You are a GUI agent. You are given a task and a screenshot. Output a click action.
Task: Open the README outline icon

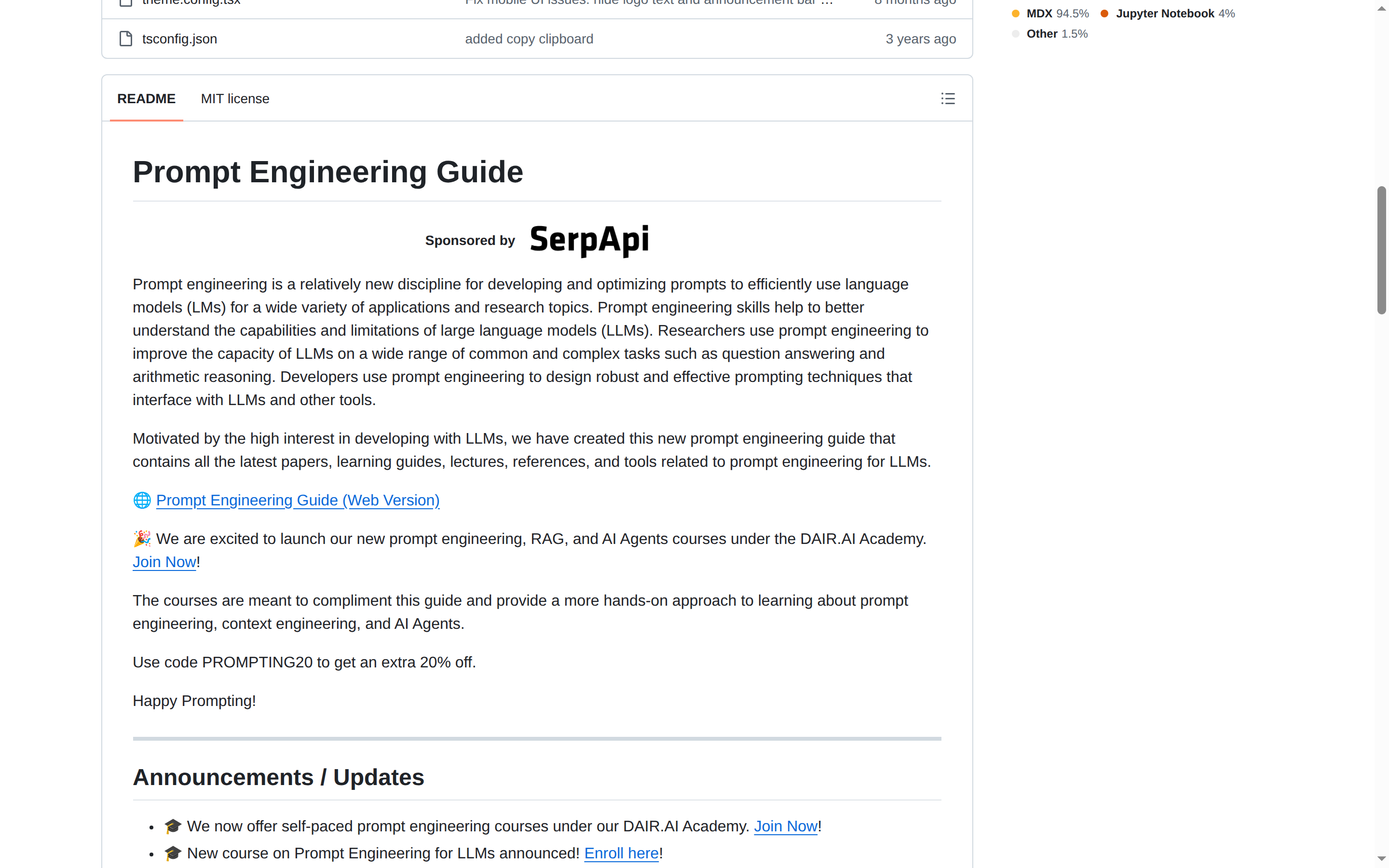pyautogui.click(x=948, y=99)
